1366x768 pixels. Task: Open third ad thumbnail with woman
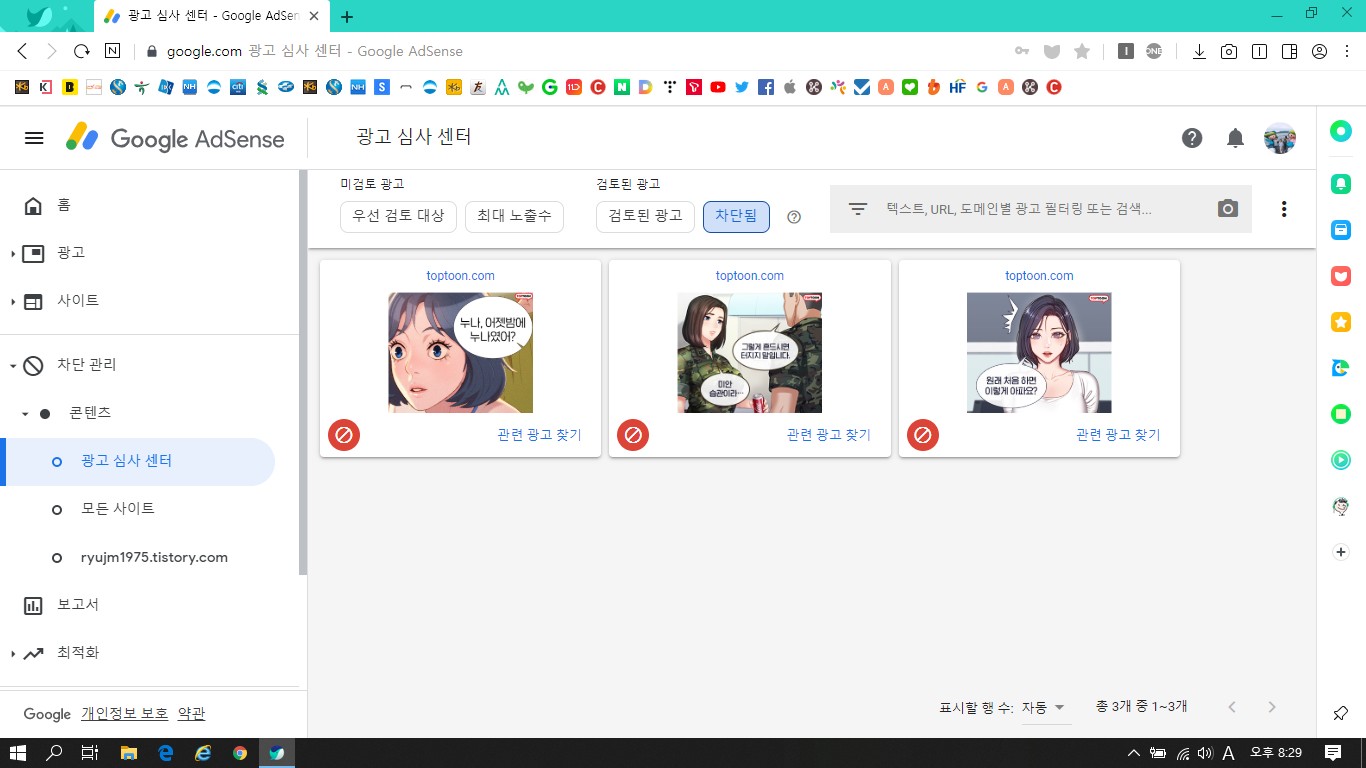click(1039, 352)
